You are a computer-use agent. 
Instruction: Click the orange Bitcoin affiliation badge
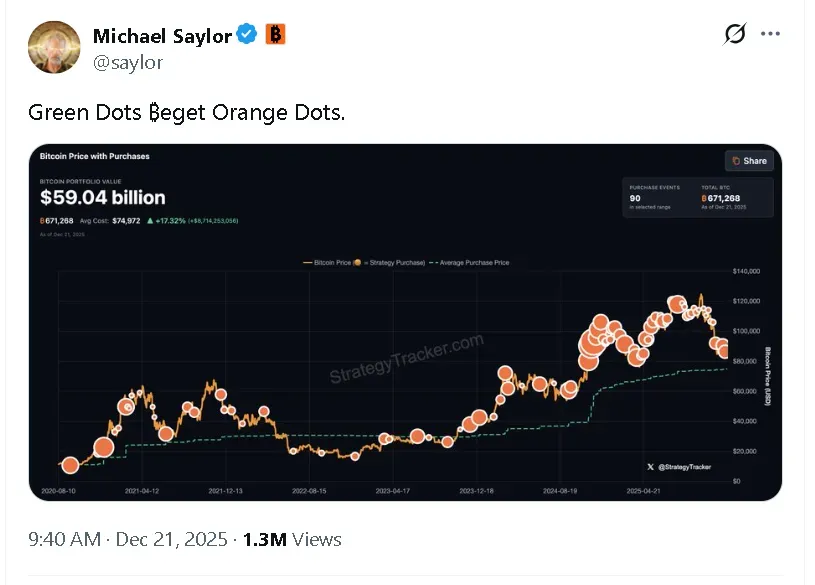point(275,35)
